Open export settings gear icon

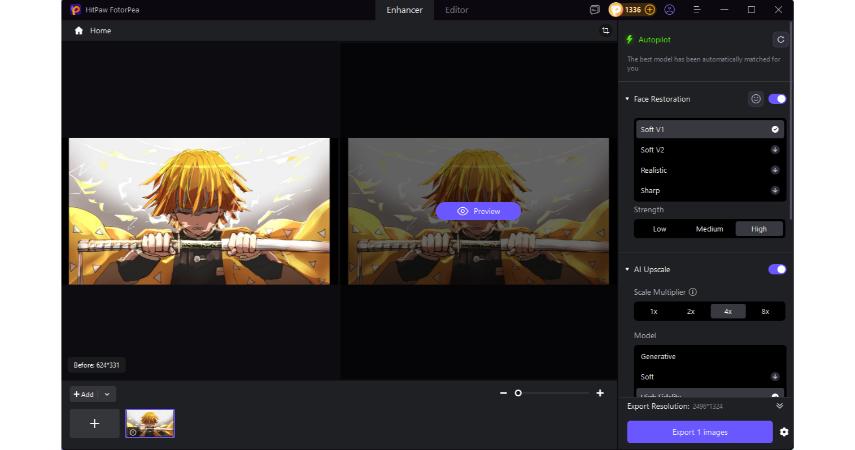click(784, 432)
